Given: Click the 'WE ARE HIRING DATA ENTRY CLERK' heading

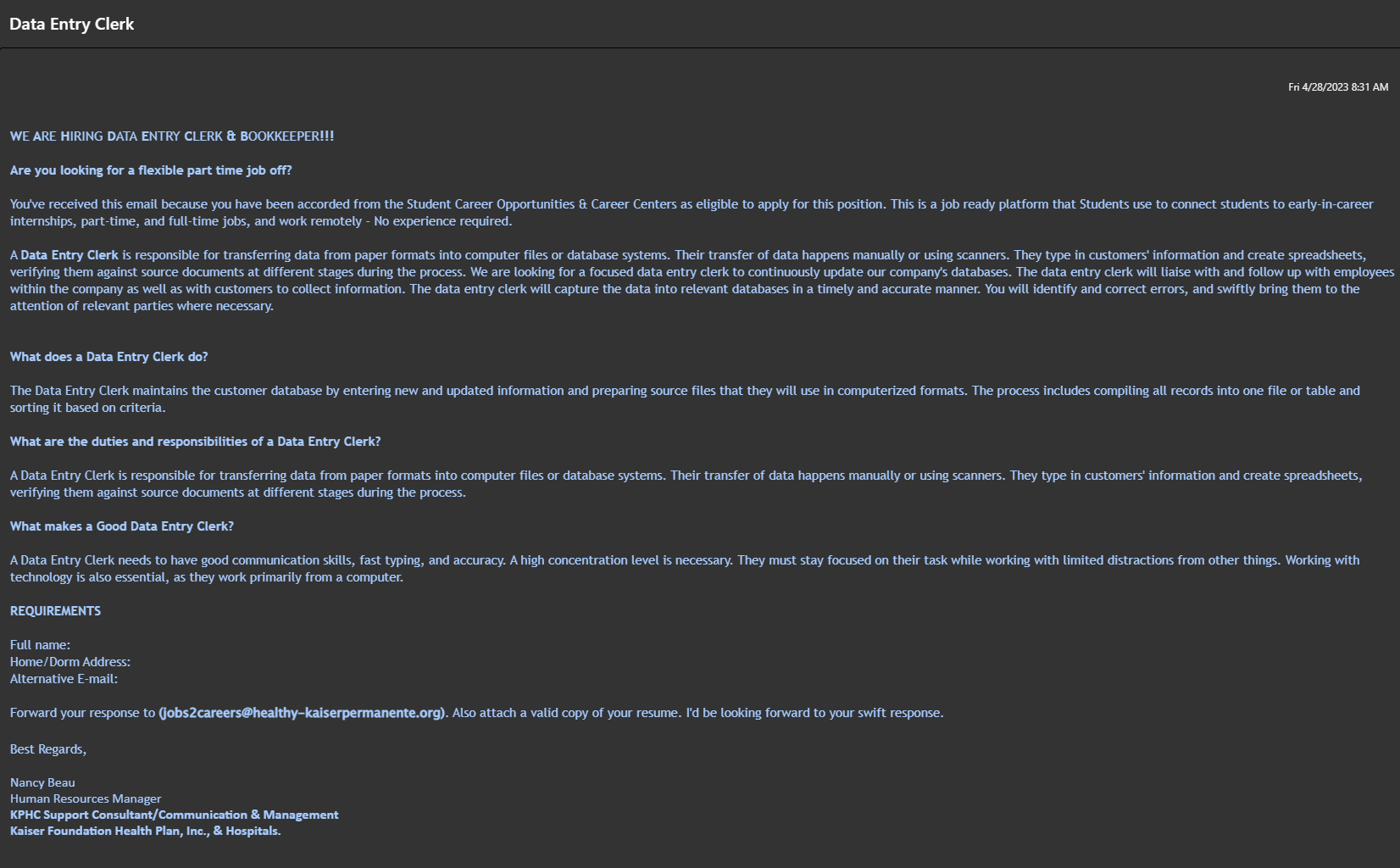Looking at the screenshot, I should click(172, 136).
